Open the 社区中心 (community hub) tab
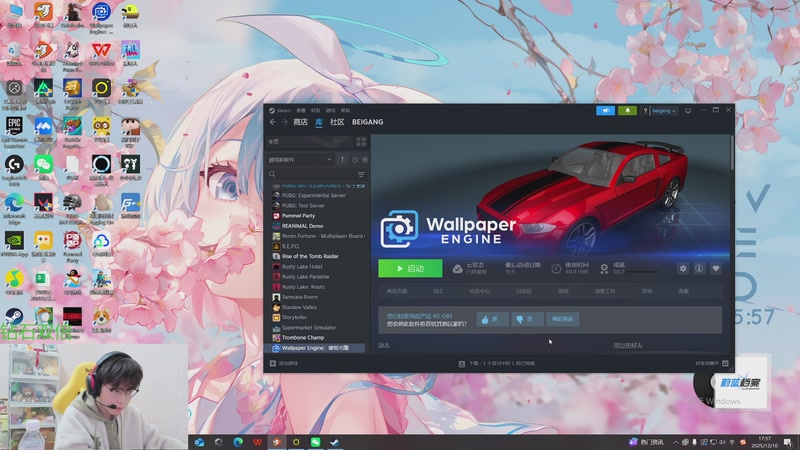This screenshot has width=800, height=450. [x=480, y=291]
